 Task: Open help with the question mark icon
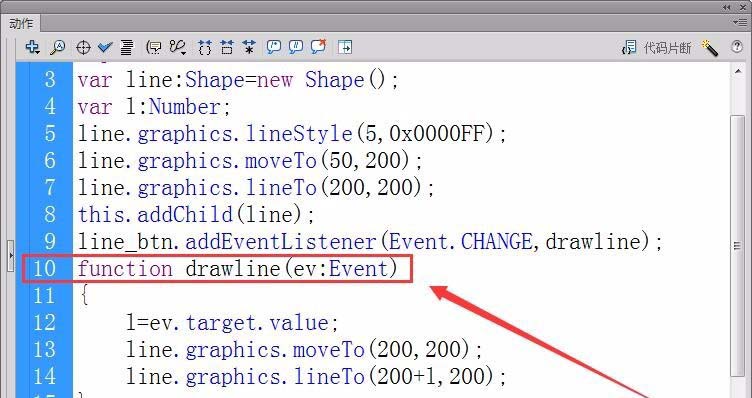(737, 47)
